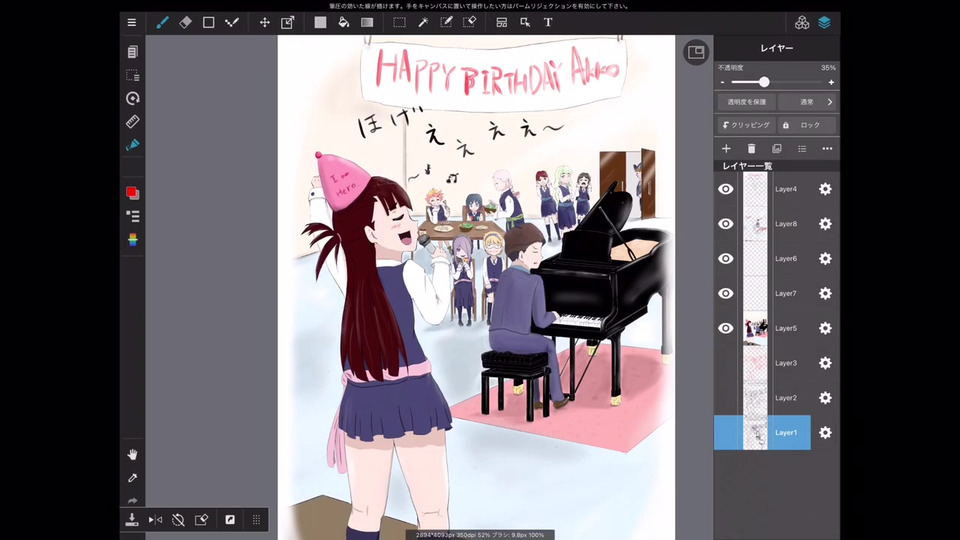Image resolution: width=960 pixels, height=540 pixels.
Task: Open the navigator reference window button
Action: 696,52
